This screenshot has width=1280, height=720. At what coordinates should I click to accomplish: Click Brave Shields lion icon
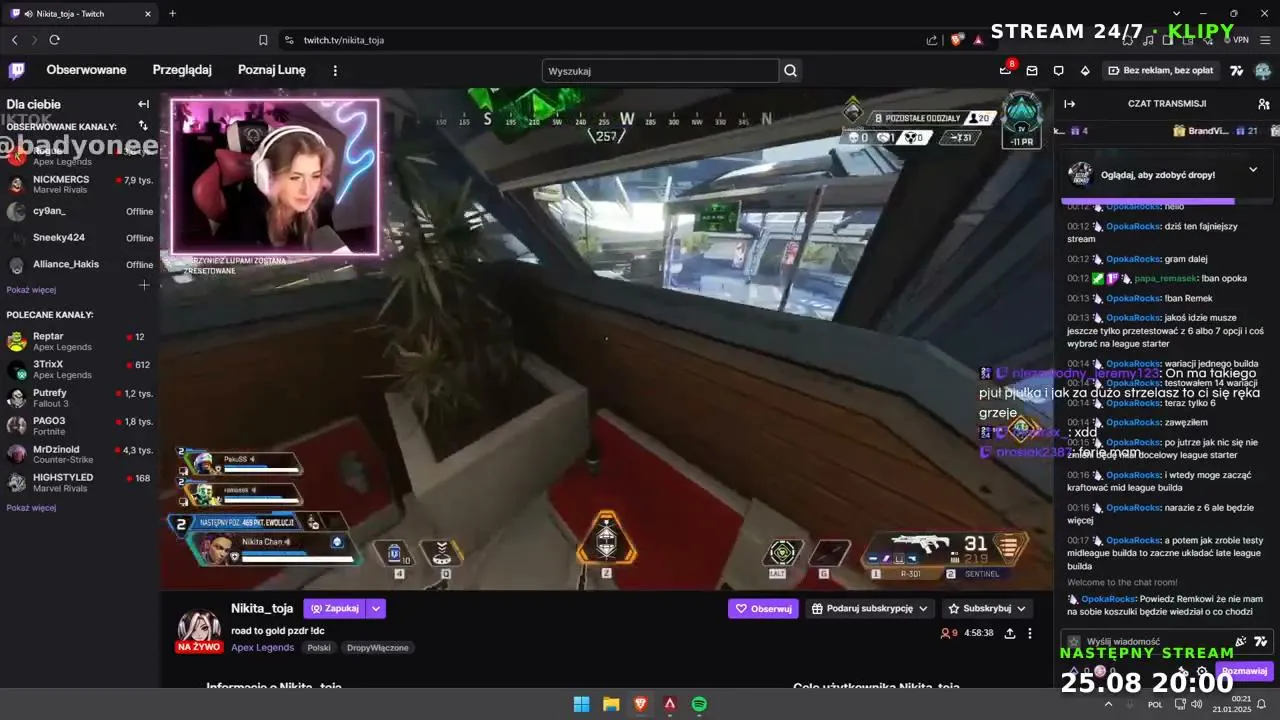(x=957, y=40)
